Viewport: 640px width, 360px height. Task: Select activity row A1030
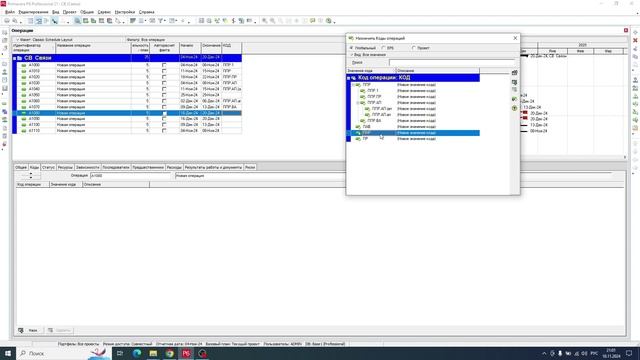tap(127, 83)
